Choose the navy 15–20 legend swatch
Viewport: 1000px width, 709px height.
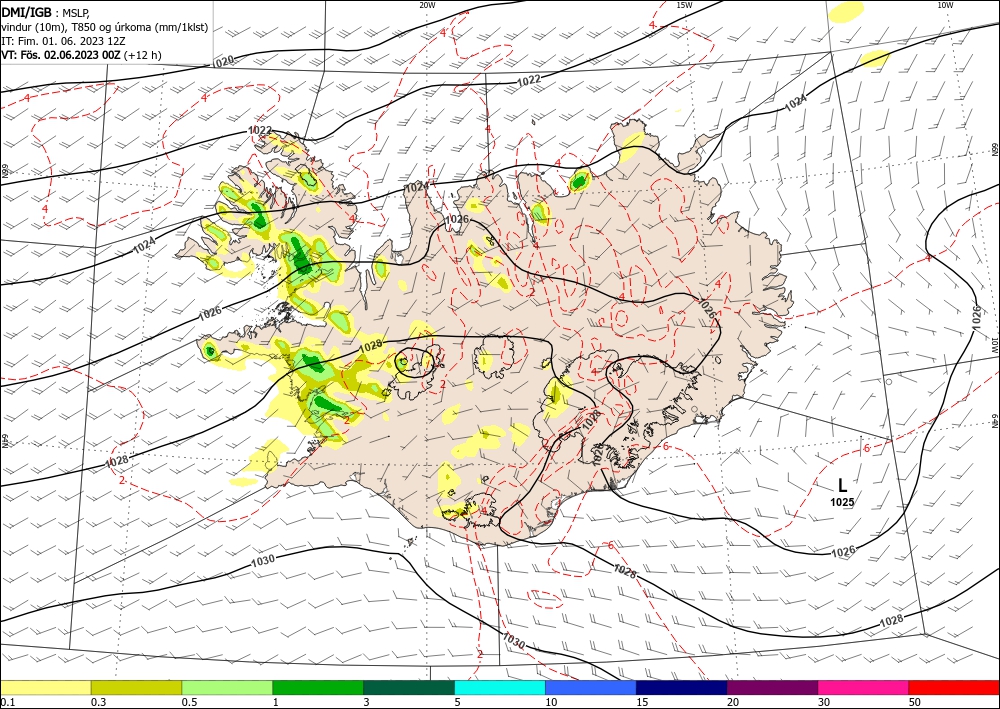[682, 687]
